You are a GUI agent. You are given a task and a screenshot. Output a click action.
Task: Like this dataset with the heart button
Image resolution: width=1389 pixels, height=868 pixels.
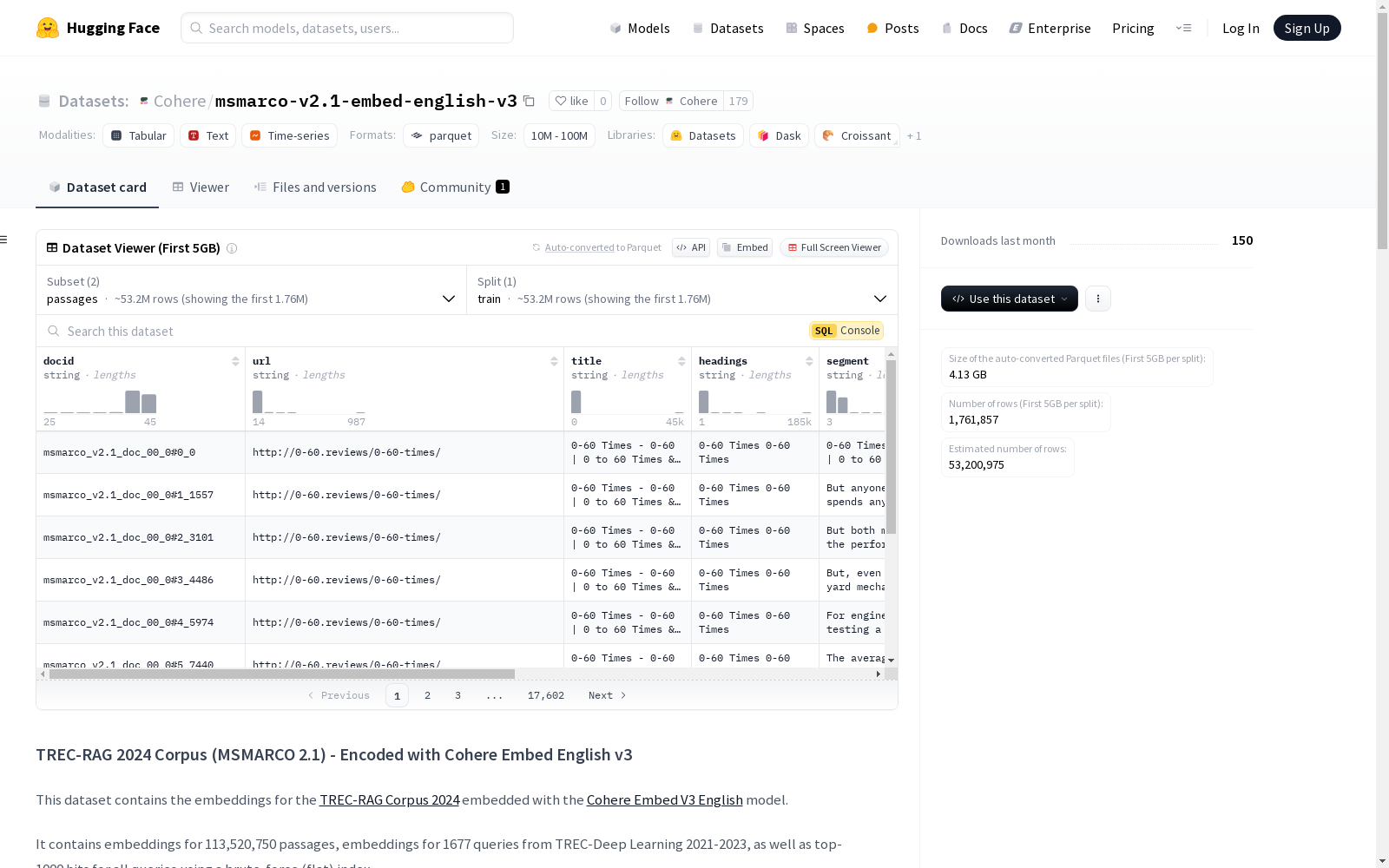[571, 101]
